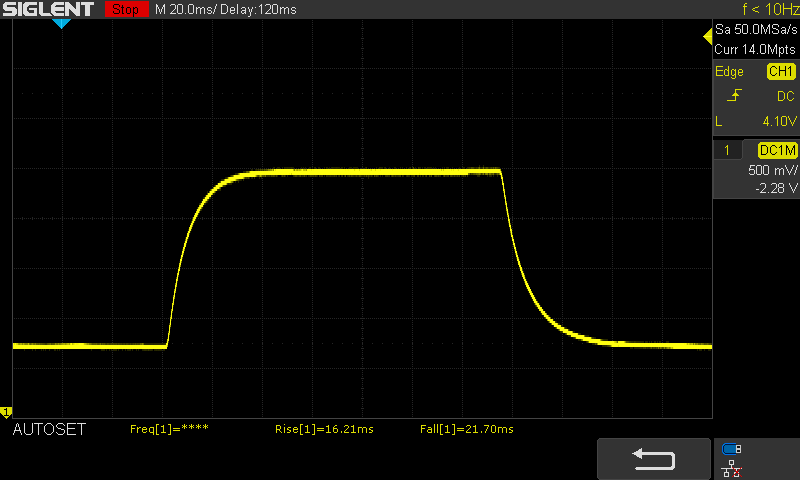Screen dimensions: 800x480
Task: Click the channel 1 ground reference marker
Action: [6, 412]
